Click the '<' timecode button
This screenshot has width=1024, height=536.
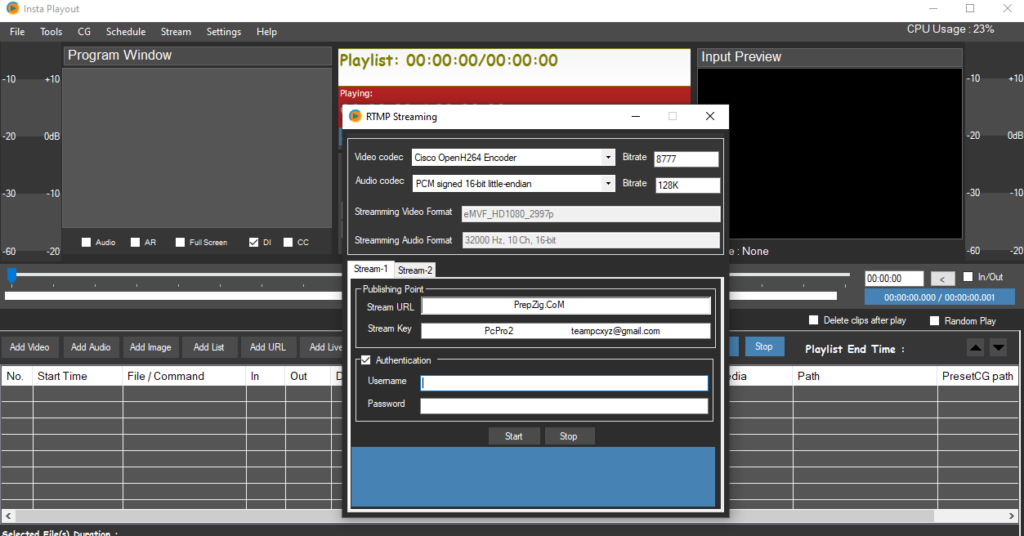pyautogui.click(x=942, y=279)
